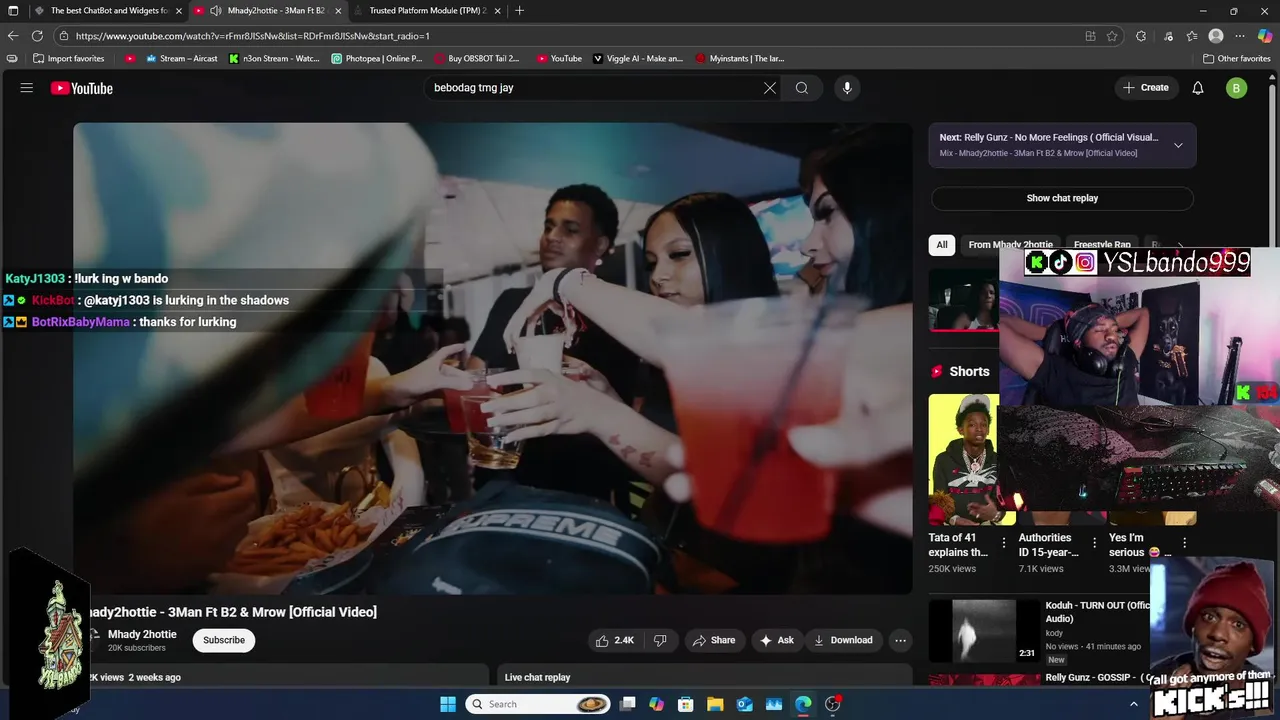This screenshot has height=720, width=1280.
Task: Open Edge media control music icon
Action: [1168, 36]
